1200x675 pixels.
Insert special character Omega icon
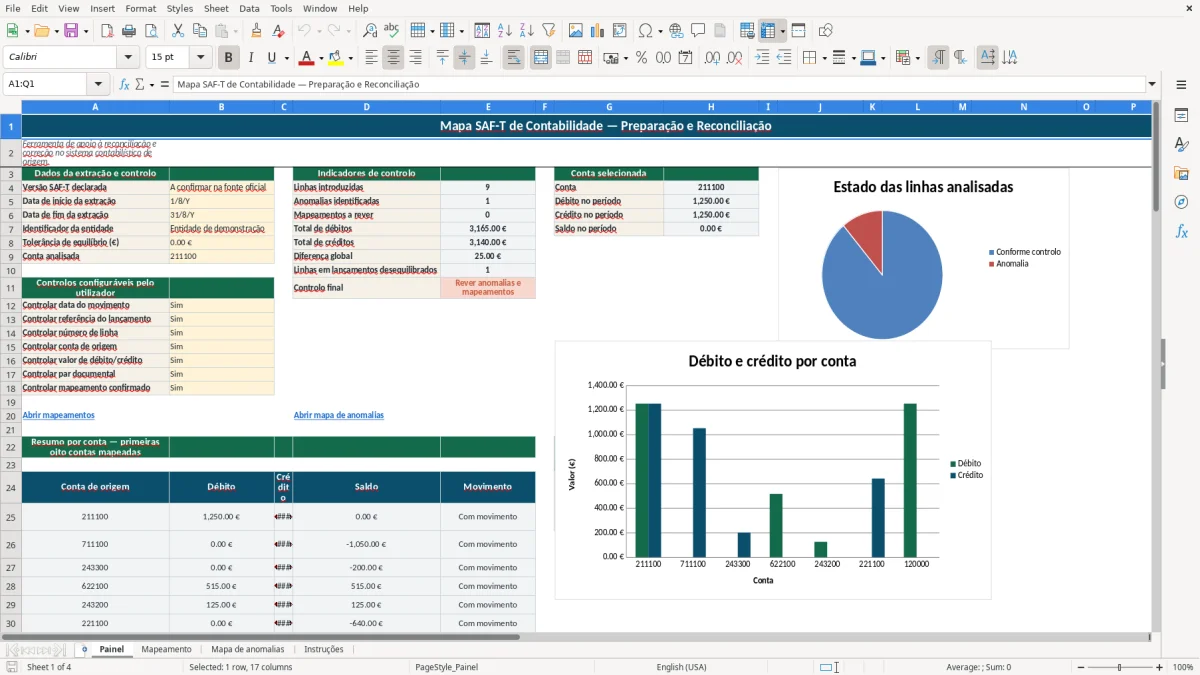(645, 31)
